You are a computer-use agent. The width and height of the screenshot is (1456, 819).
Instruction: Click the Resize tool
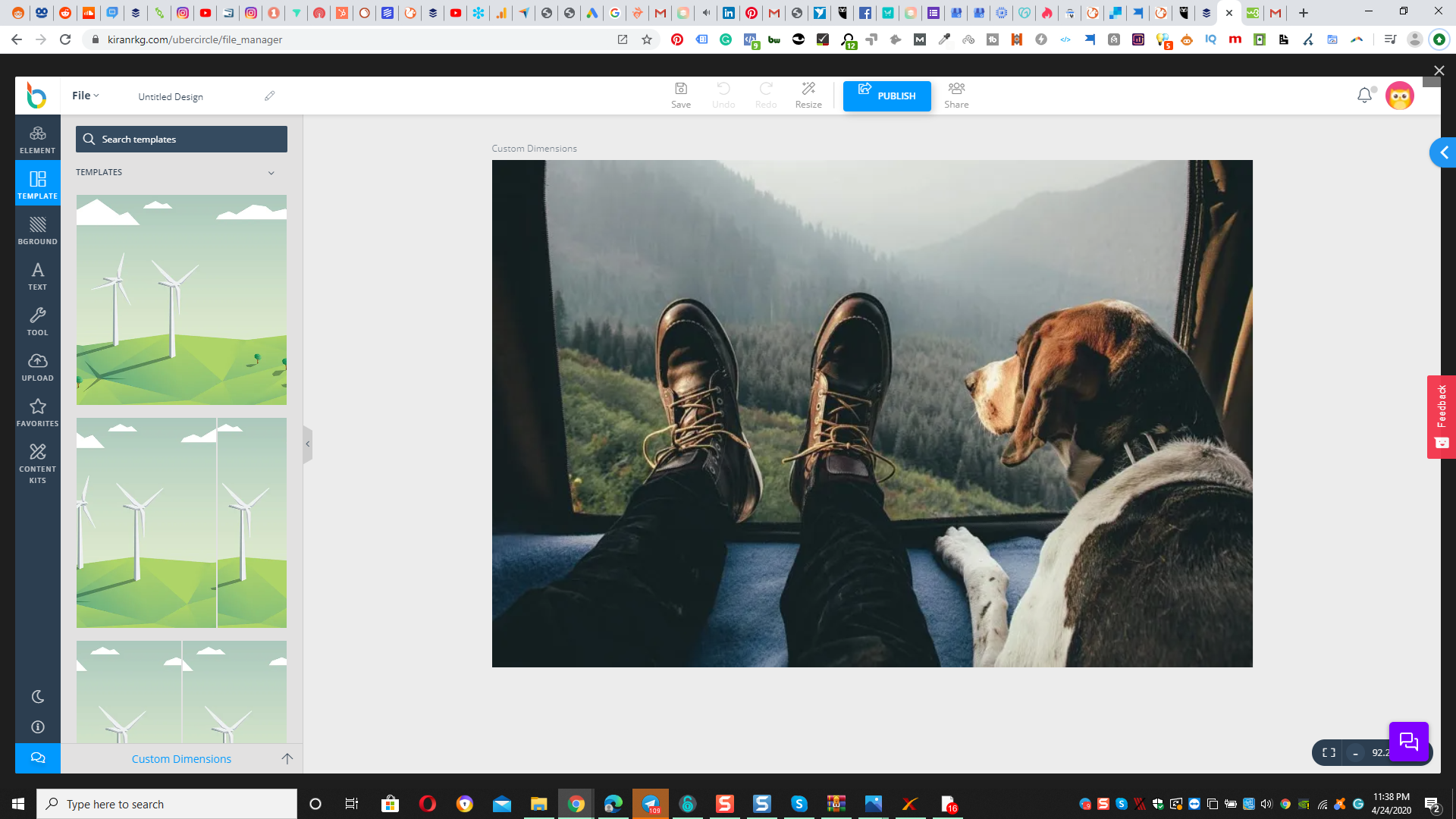(x=808, y=96)
